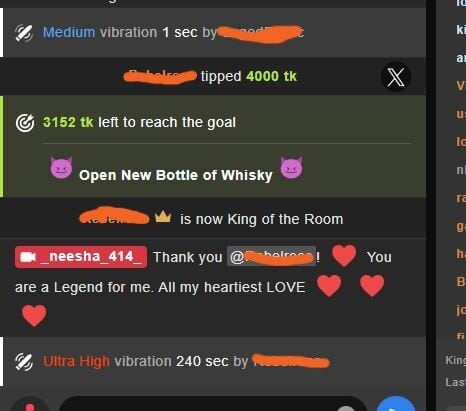Click the emoji button inside message field
Viewport: 466px width, 411px height.
pos(346,408)
